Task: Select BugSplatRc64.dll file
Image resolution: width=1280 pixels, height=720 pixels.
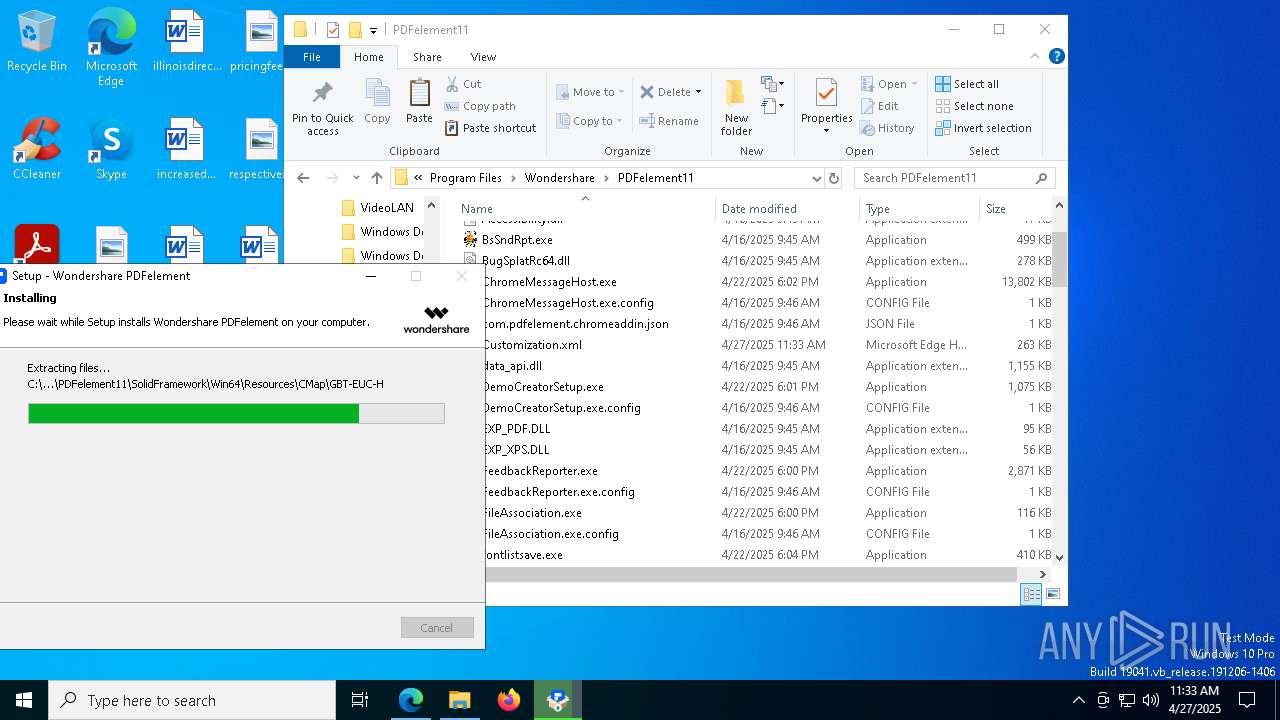Action: tap(525, 261)
